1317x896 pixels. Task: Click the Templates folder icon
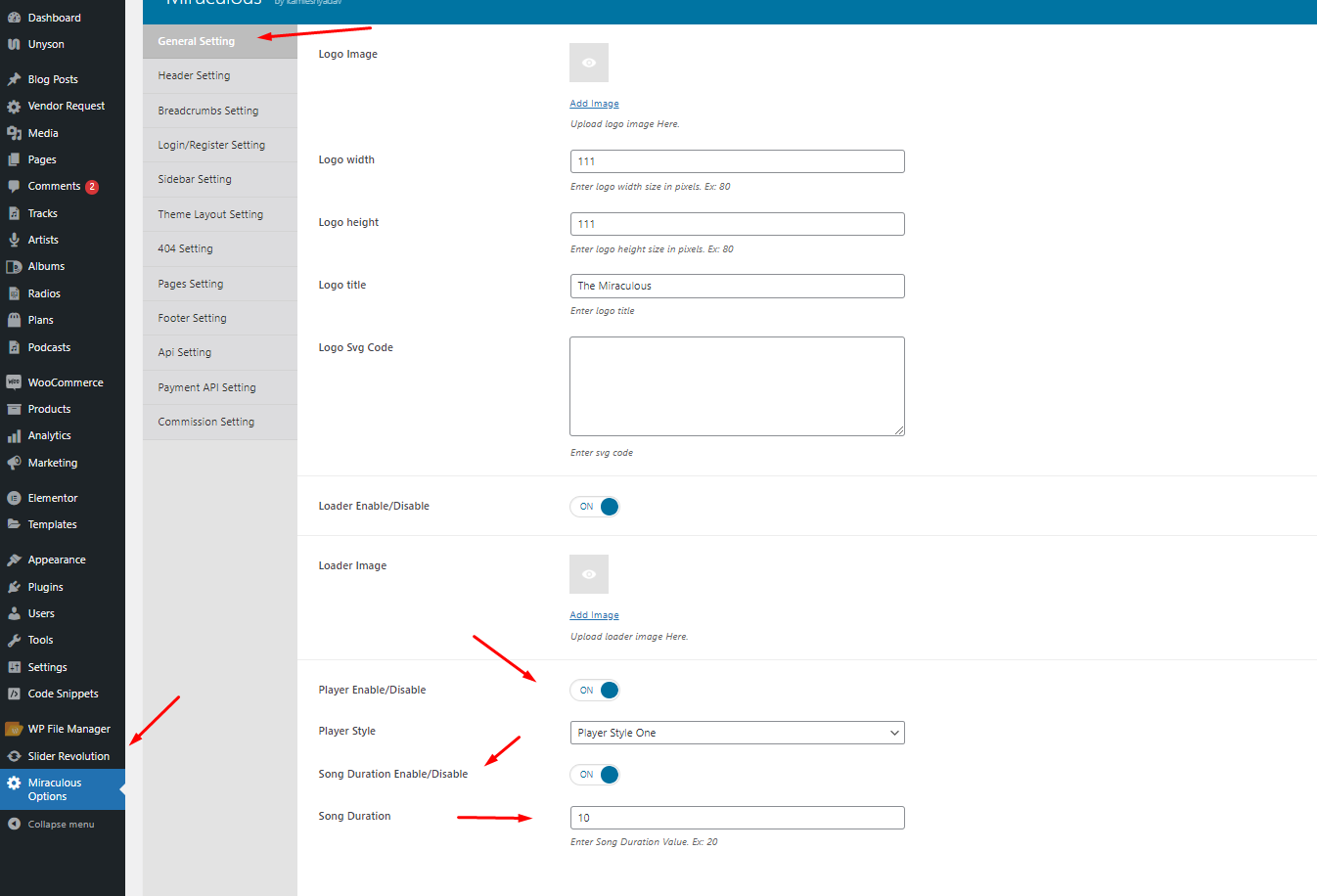(x=14, y=524)
